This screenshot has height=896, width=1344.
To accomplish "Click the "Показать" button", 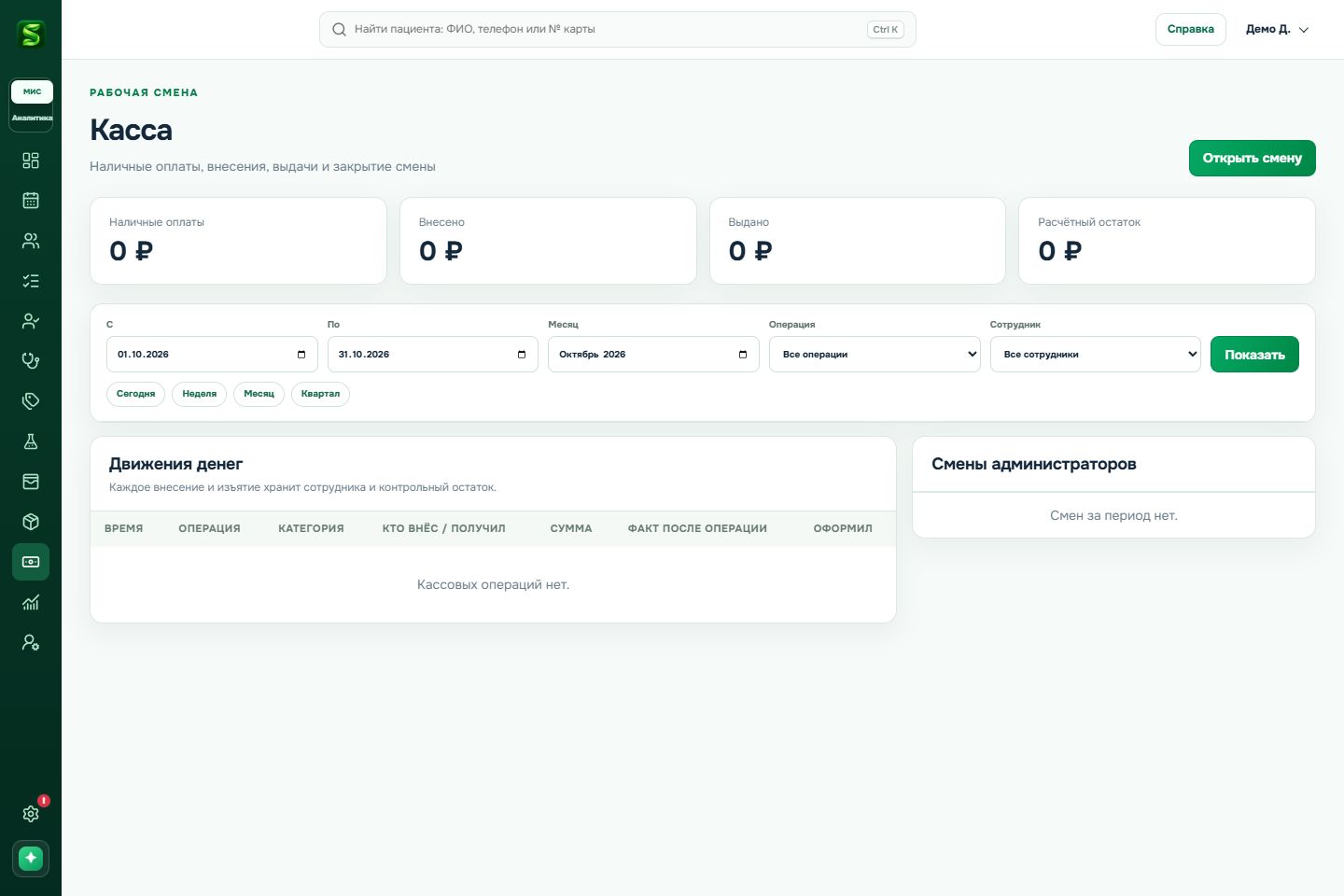I will click(x=1254, y=355).
